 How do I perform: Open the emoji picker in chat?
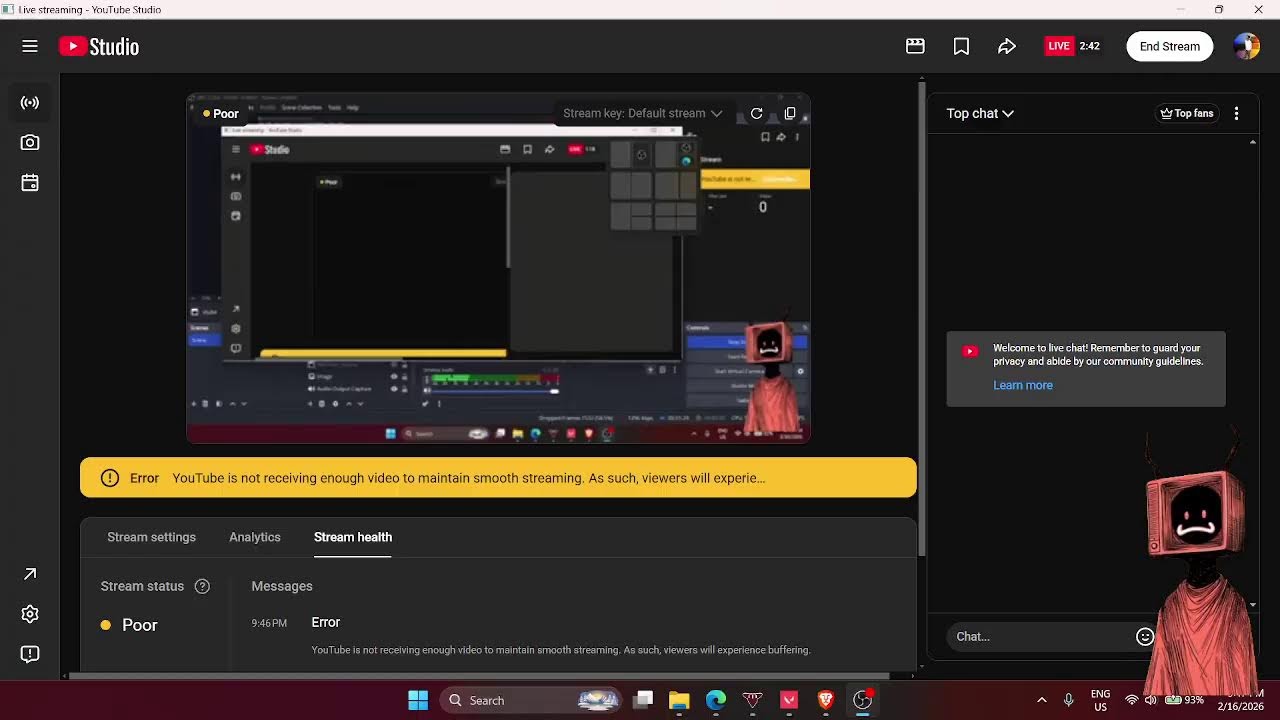point(1145,636)
